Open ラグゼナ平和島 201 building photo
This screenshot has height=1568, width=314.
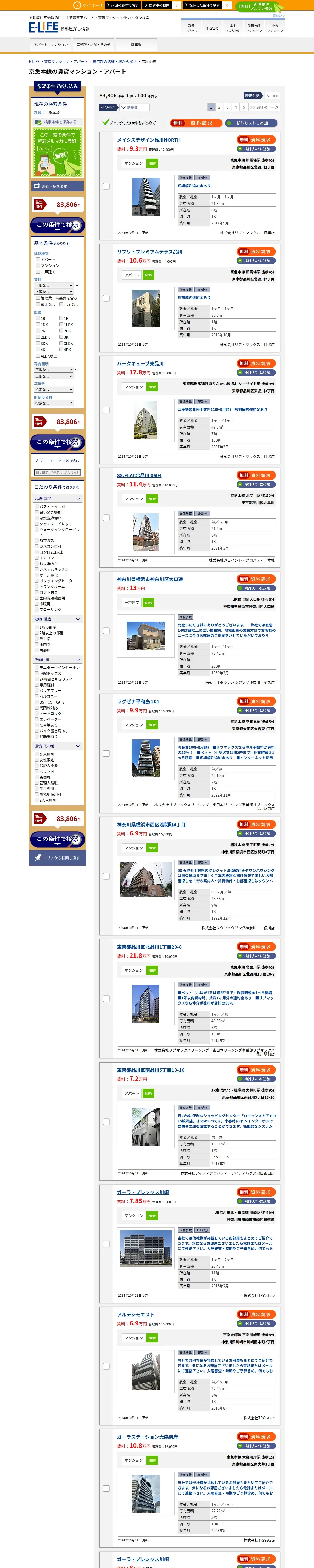click(x=146, y=758)
